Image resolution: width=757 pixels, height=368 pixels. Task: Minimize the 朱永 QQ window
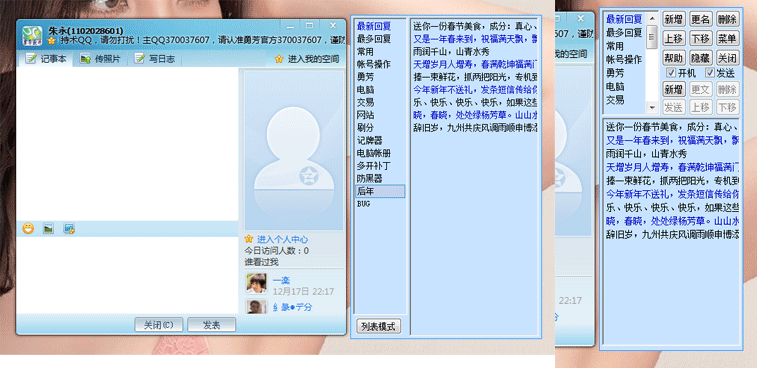pyautogui.click(x=290, y=26)
